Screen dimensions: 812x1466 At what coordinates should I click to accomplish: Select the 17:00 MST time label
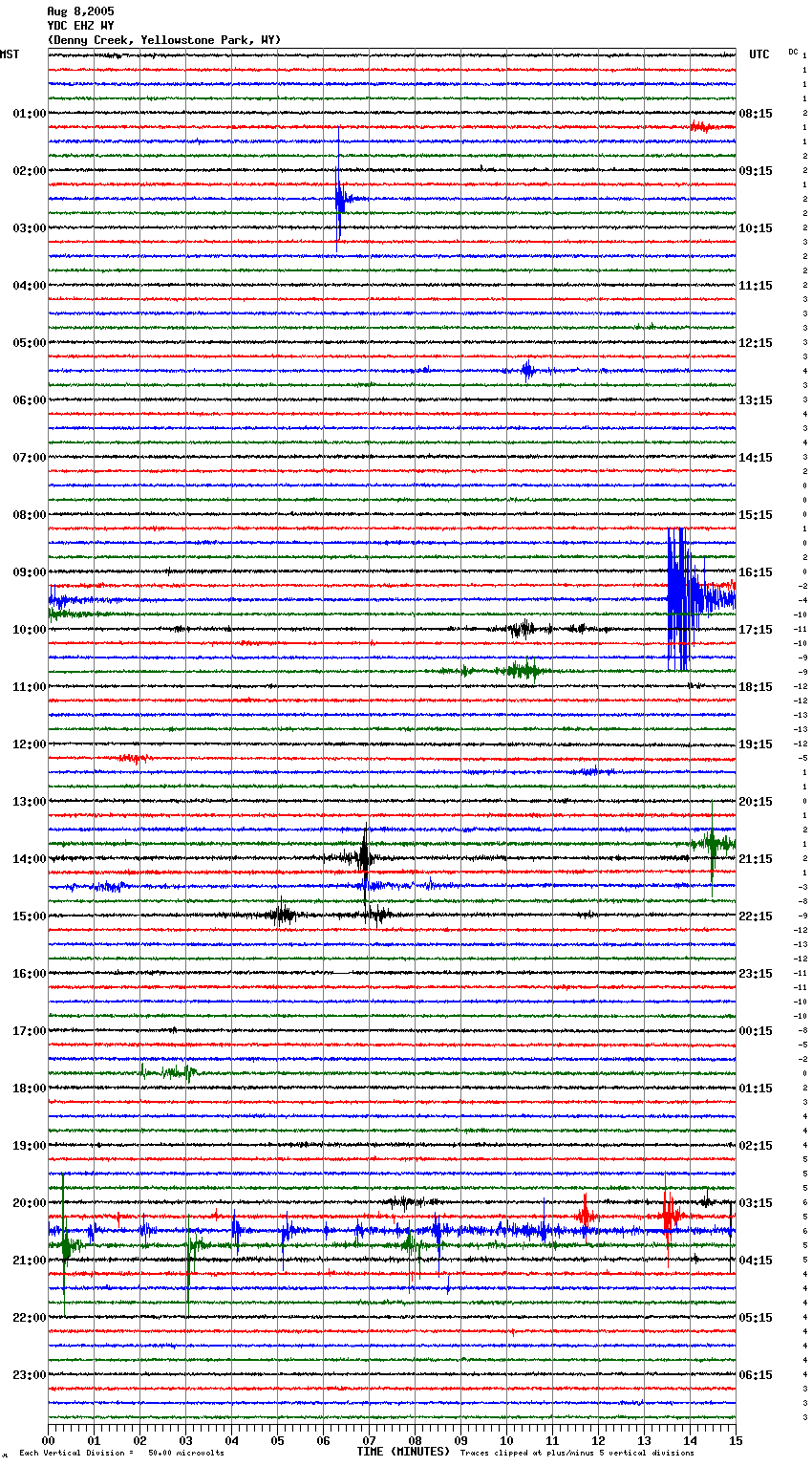[30, 1031]
